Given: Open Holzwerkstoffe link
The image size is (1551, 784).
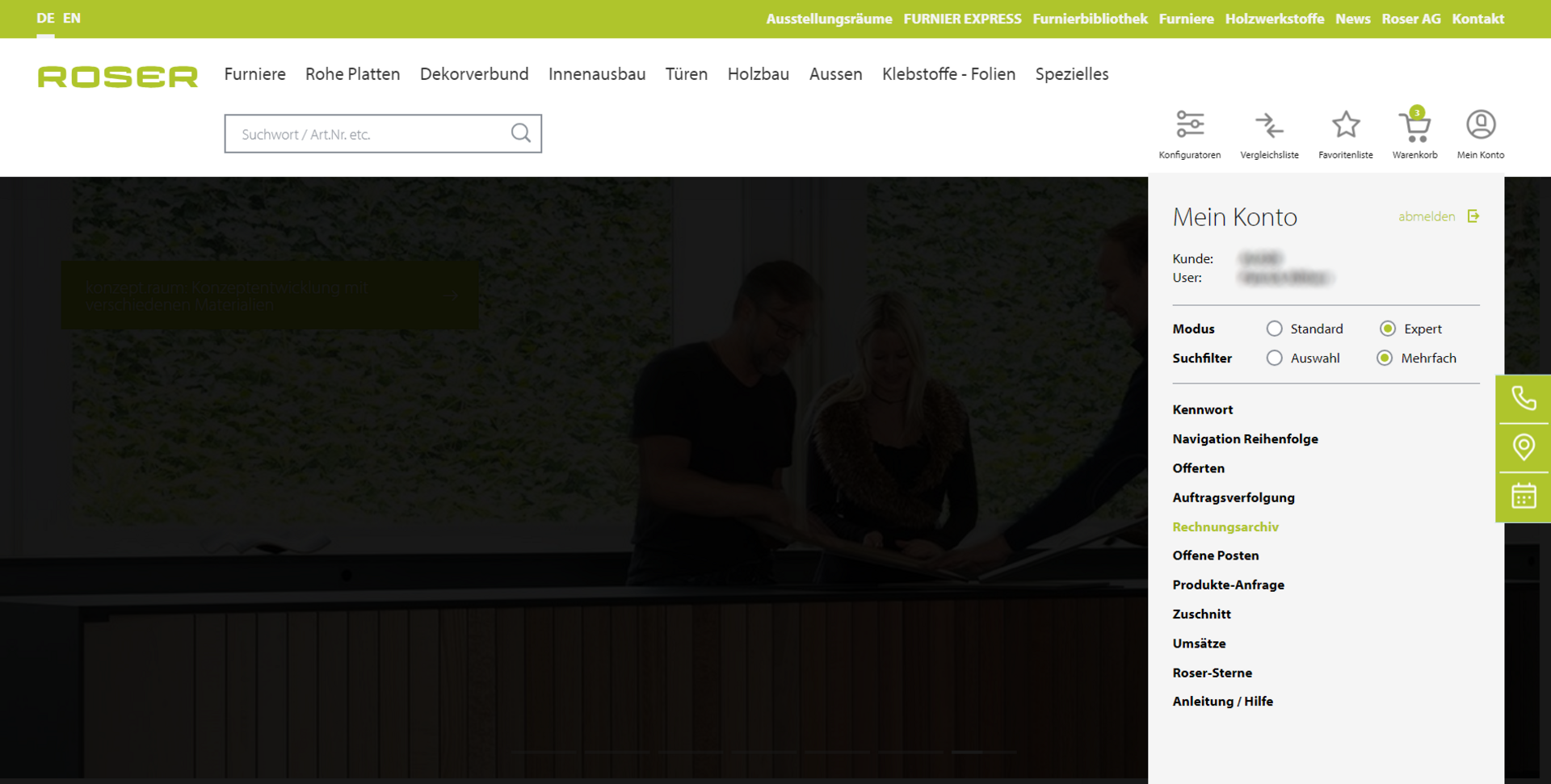Looking at the screenshot, I should (x=1275, y=19).
